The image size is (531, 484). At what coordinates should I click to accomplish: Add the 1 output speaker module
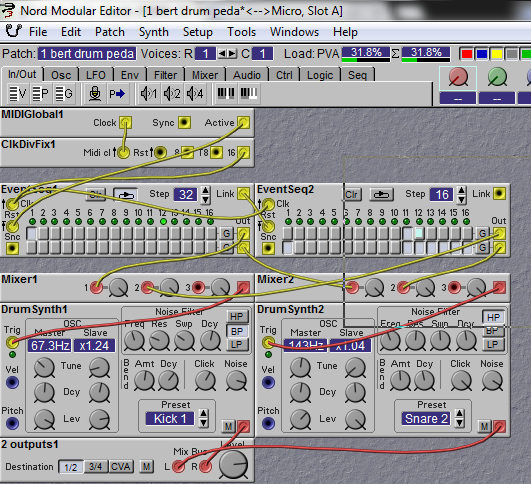tap(149, 93)
